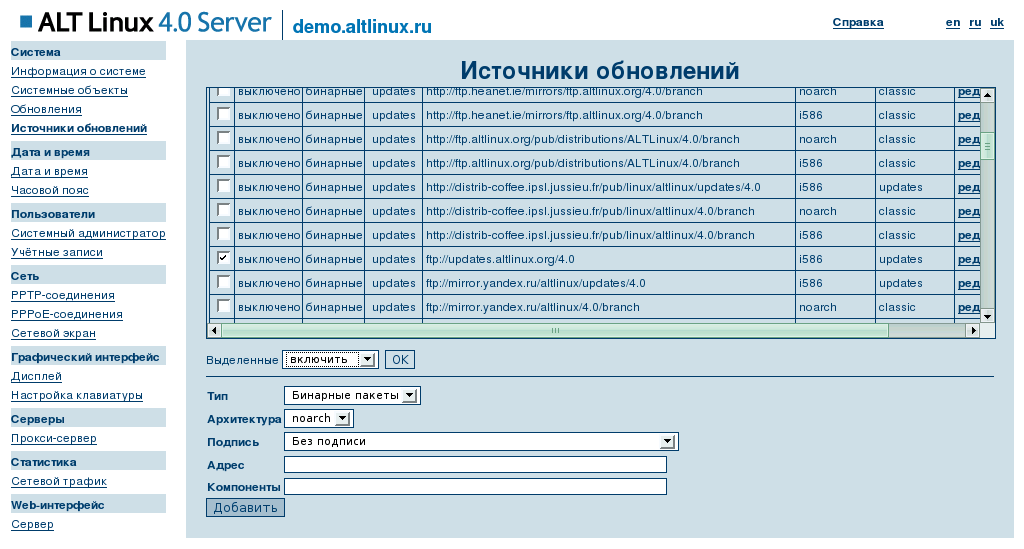Click the 'Адрес' input field
1024x549 pixels.
[475, 465]
